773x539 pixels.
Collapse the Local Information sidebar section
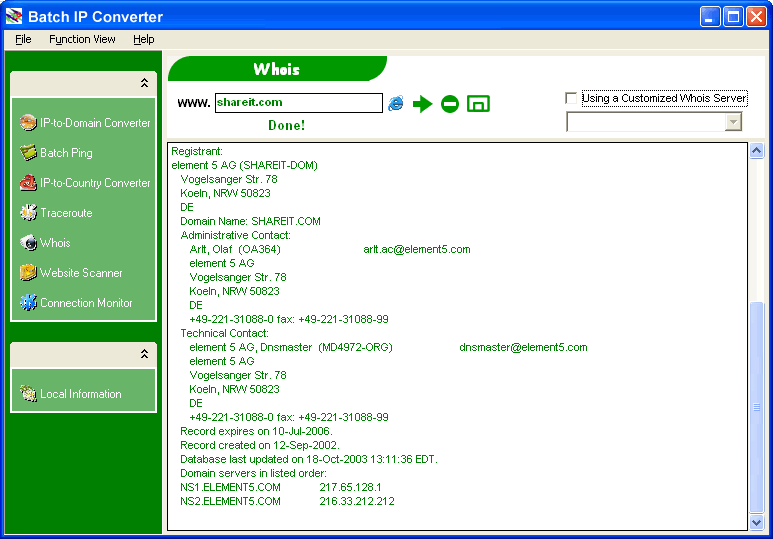pos(144,354)
